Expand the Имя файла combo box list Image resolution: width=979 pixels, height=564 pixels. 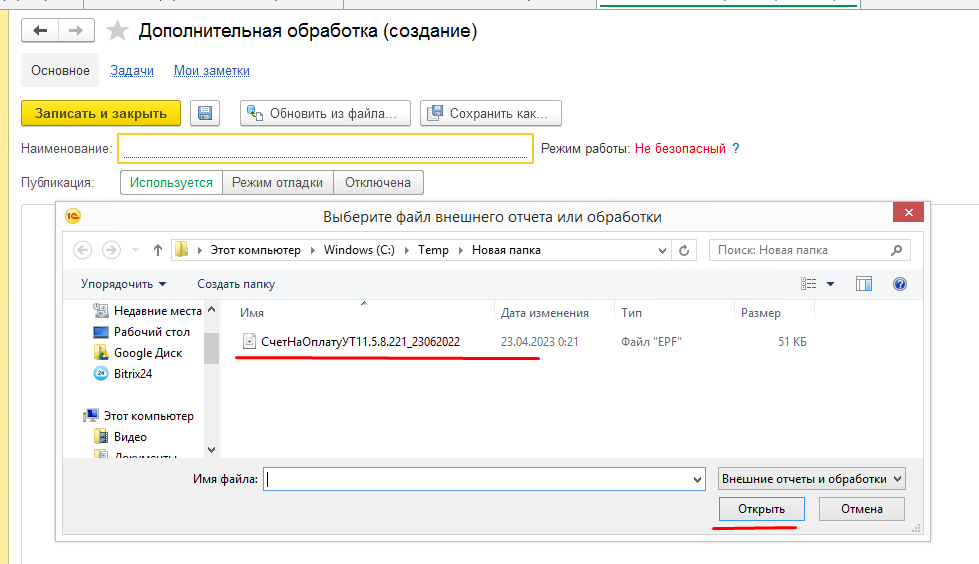tap(697, 480)
